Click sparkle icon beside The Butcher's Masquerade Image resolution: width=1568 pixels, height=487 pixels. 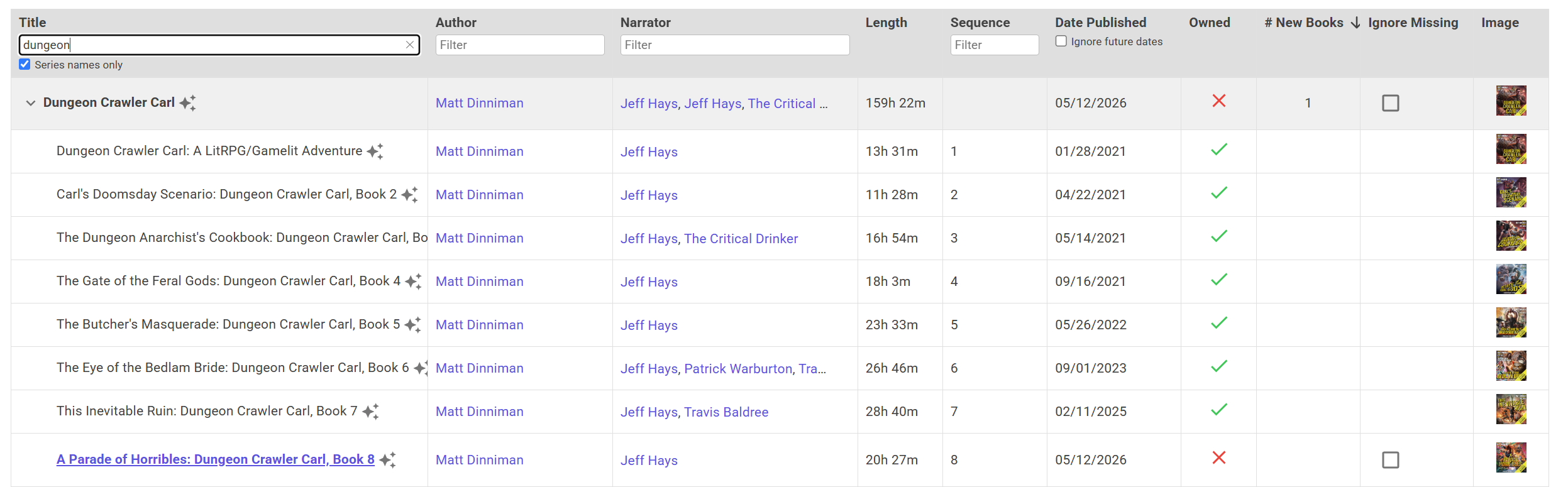[x=412, y=325]
